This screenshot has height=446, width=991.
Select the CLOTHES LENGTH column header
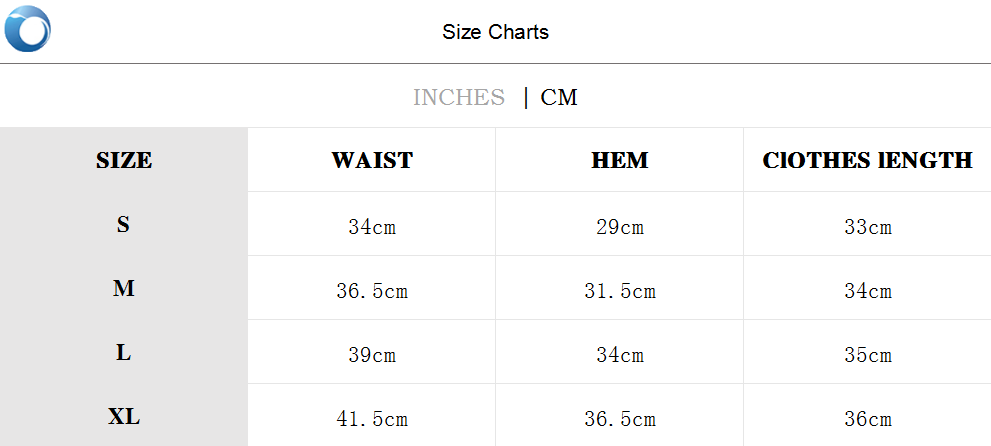867,160
